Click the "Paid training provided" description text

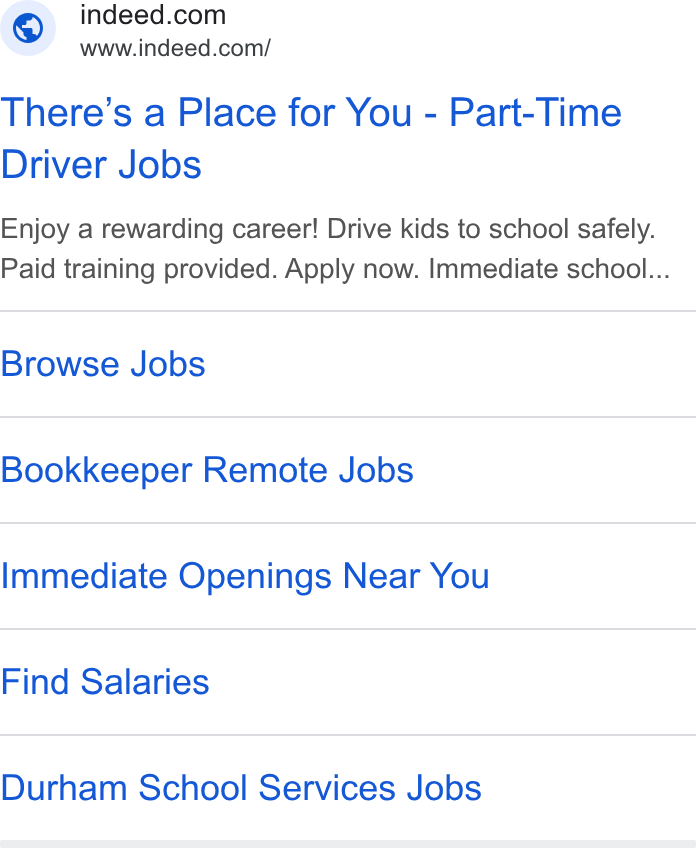[139, 269]
